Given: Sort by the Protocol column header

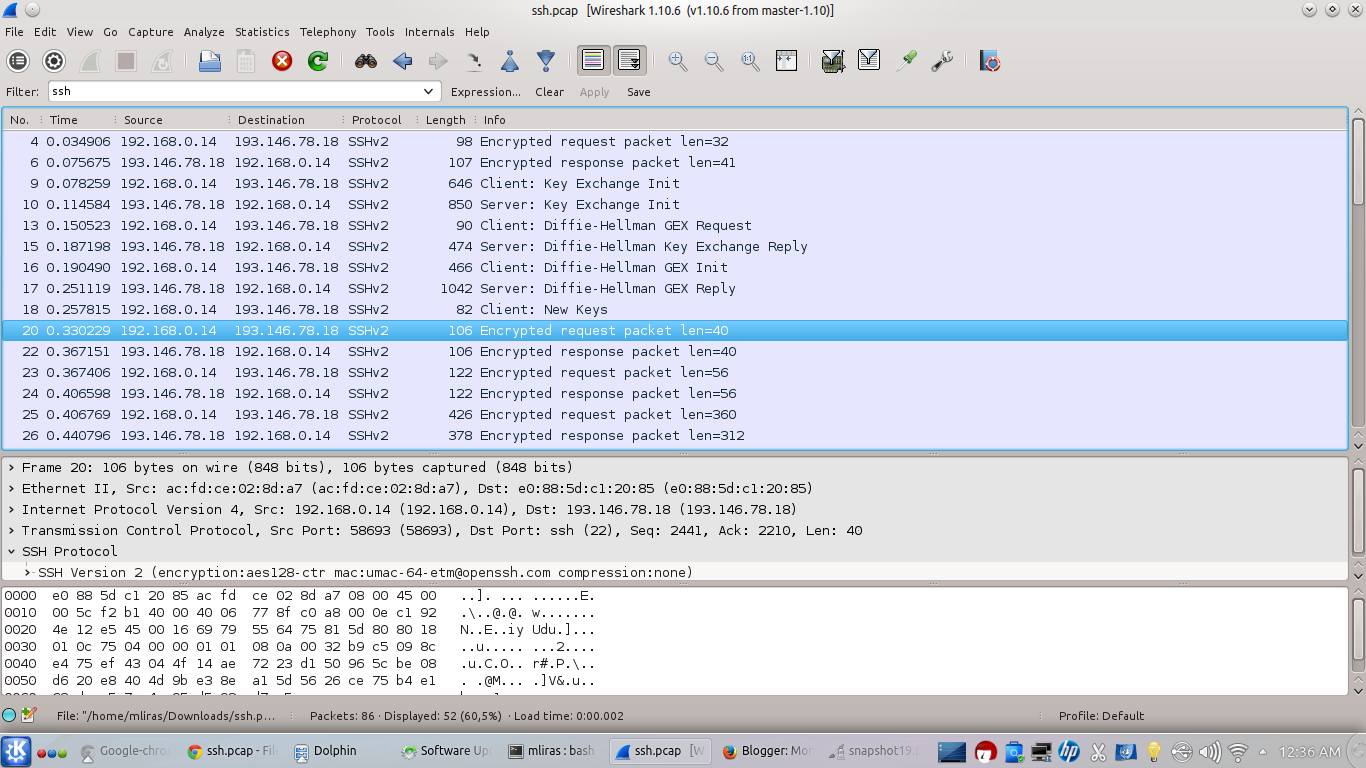Looking at the screenshot, I should pos(379,120).
